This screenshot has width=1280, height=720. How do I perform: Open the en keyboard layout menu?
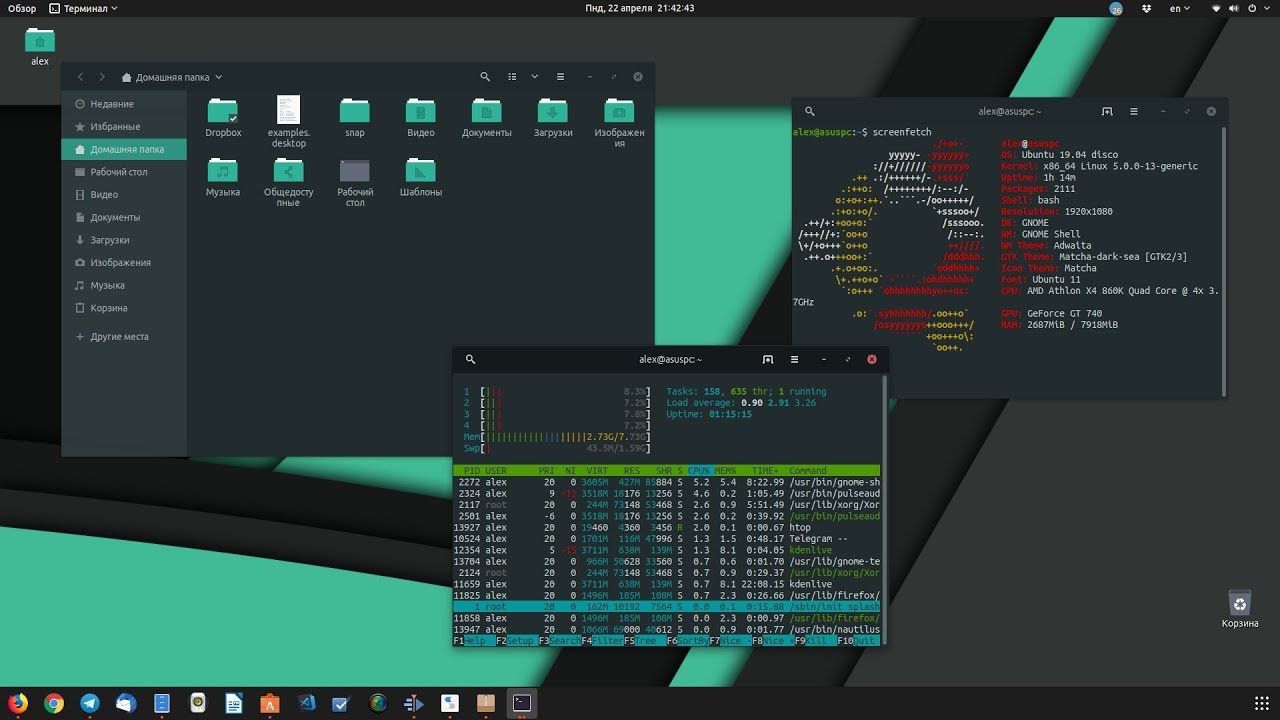[x=1180, y=8]
